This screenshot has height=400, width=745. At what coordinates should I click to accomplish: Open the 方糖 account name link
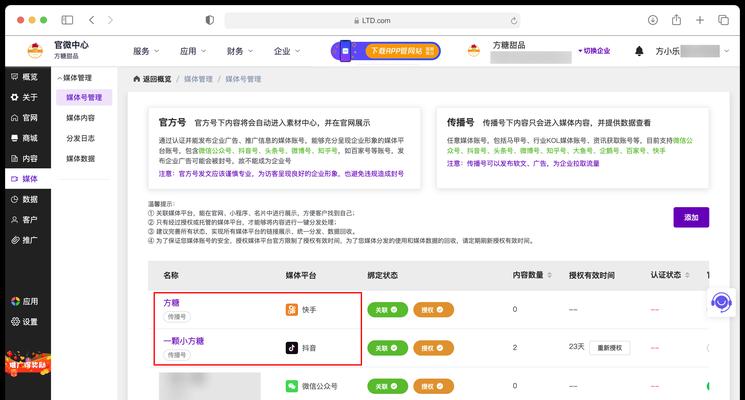click(x=172, y=303)
